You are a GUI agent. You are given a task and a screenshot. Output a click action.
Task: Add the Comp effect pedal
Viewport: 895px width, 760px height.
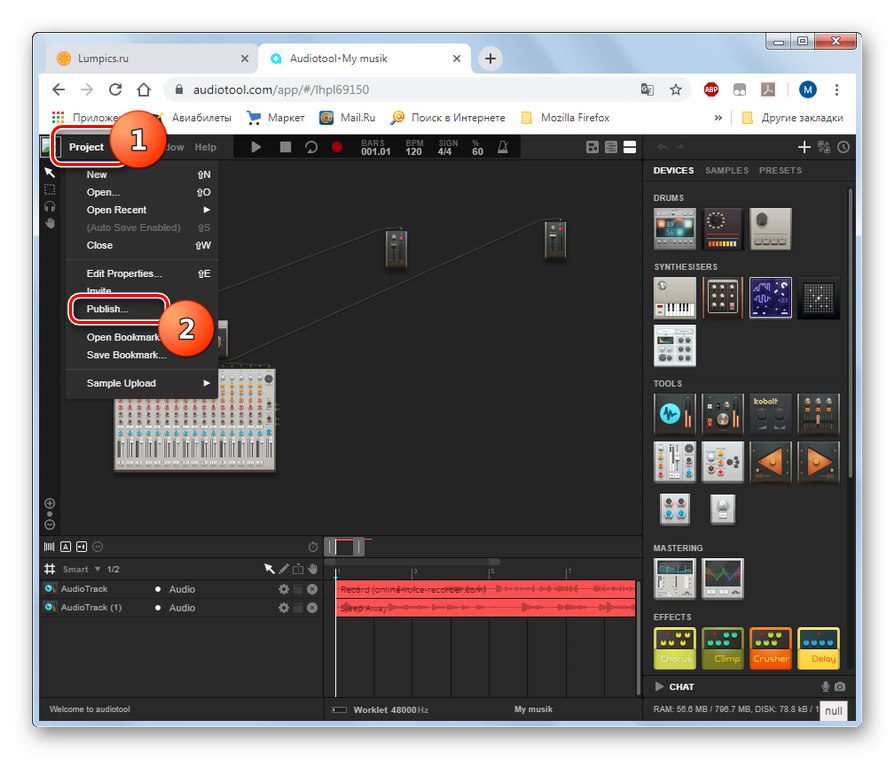tap(722, 648)
